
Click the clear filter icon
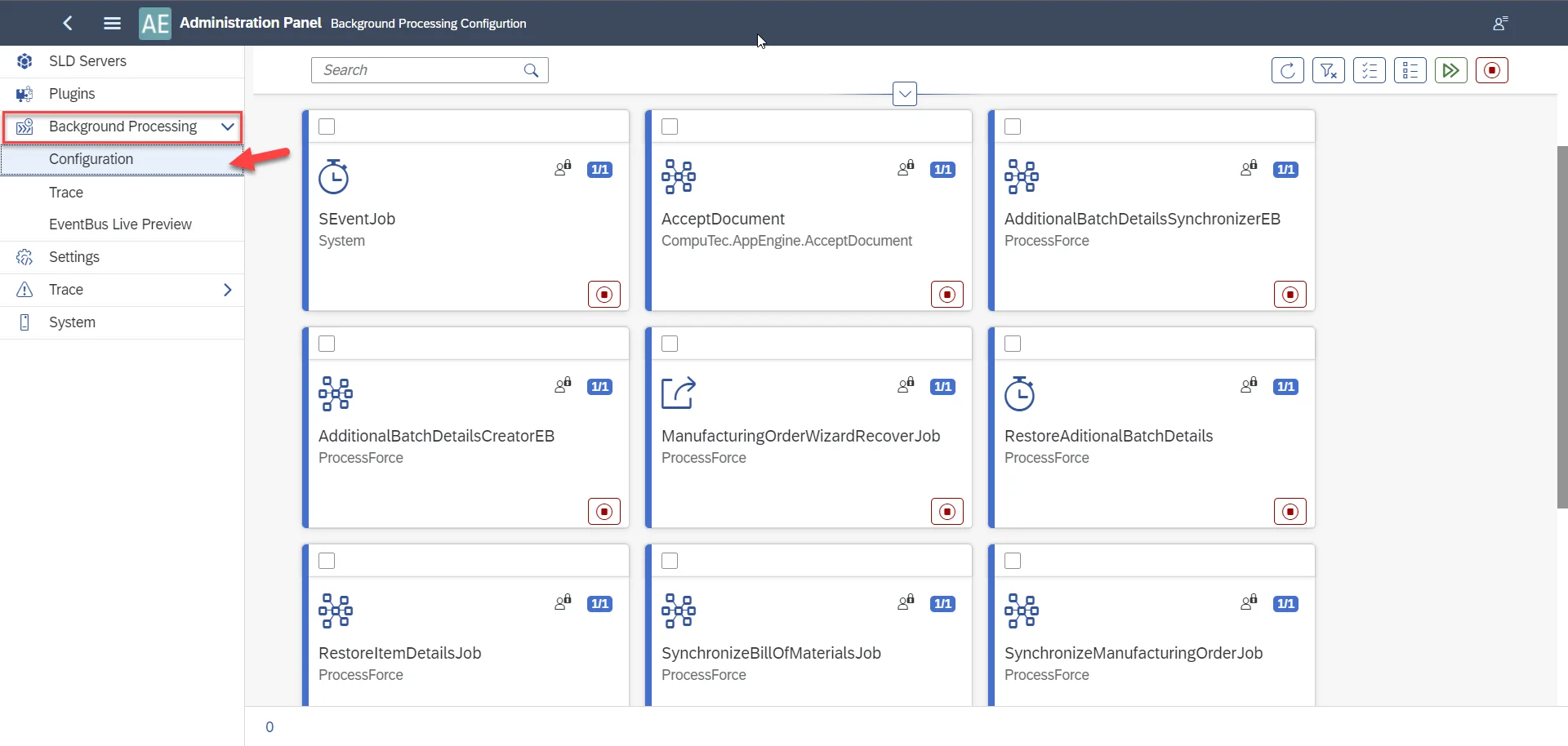tap(1328, 71)
